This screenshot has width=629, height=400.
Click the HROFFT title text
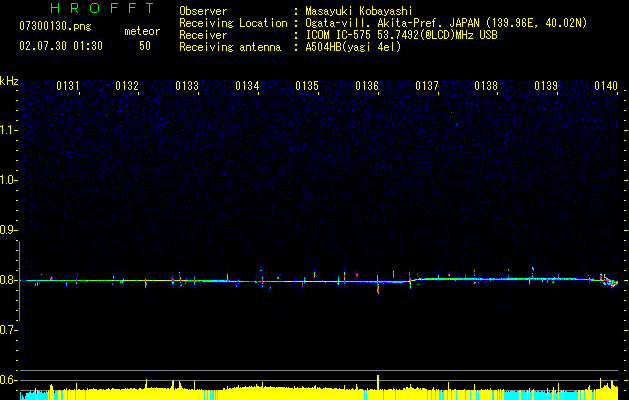(x=102, y=8)
